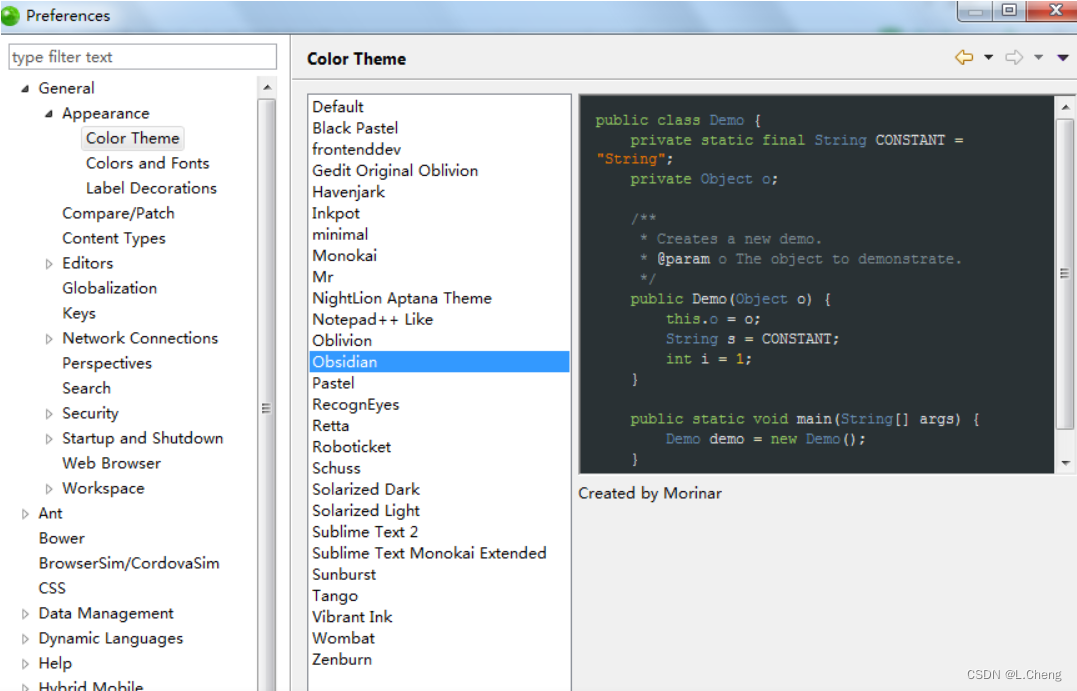Screen dimensions: 1077x691
Task: Open Label Decorations settings
Action: [151, 187]
